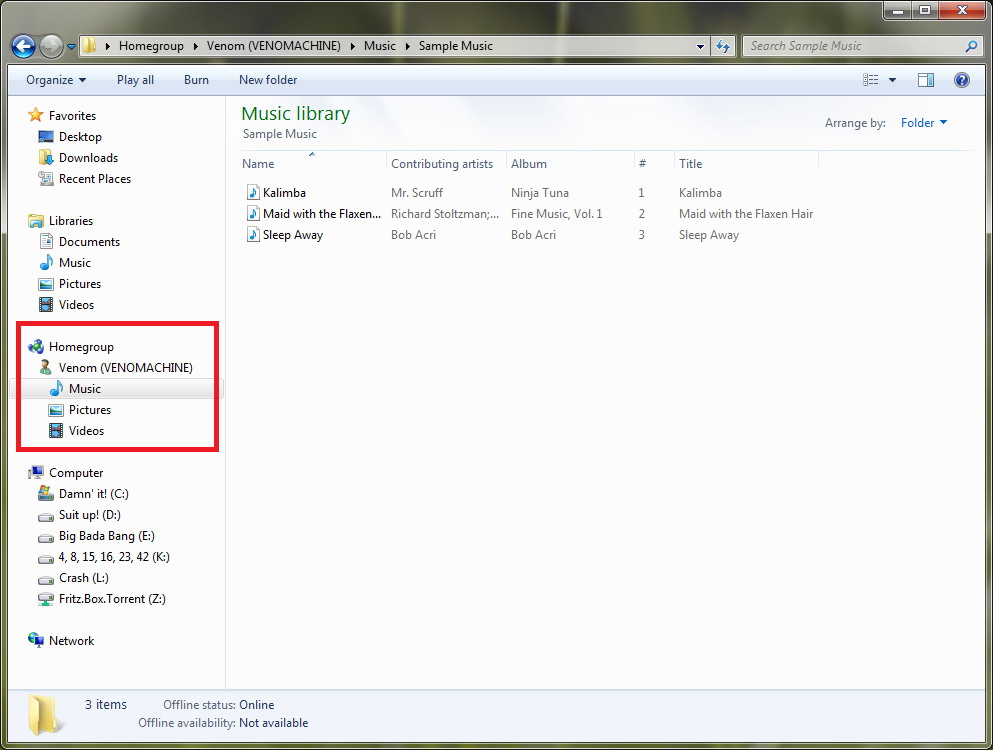Viewport: 993px width, 750px height.
Task: Select Sample Music breadcrumb segment
Action: pos(455,46)
